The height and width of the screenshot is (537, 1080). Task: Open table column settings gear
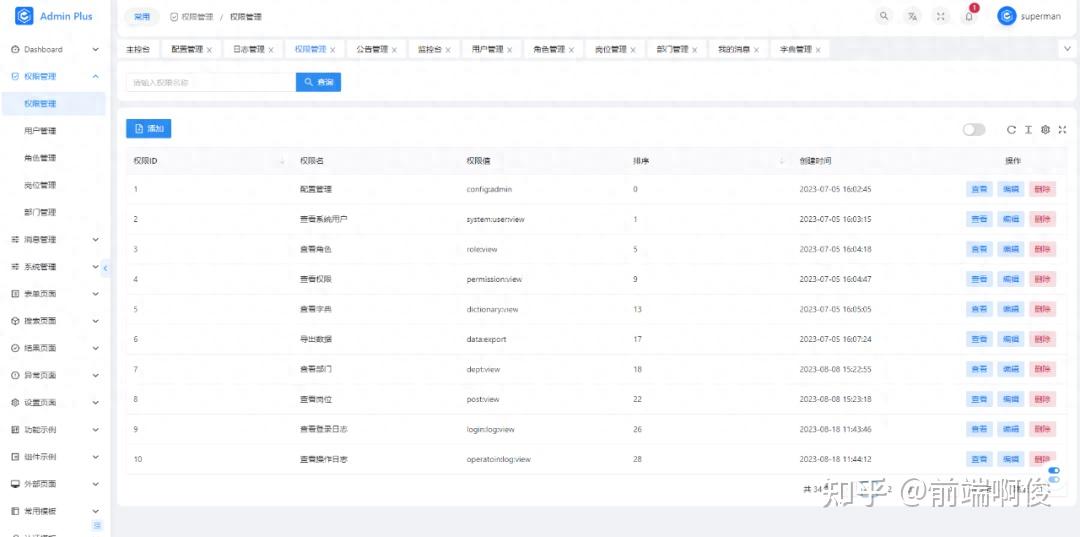[x=1046, y=129]
